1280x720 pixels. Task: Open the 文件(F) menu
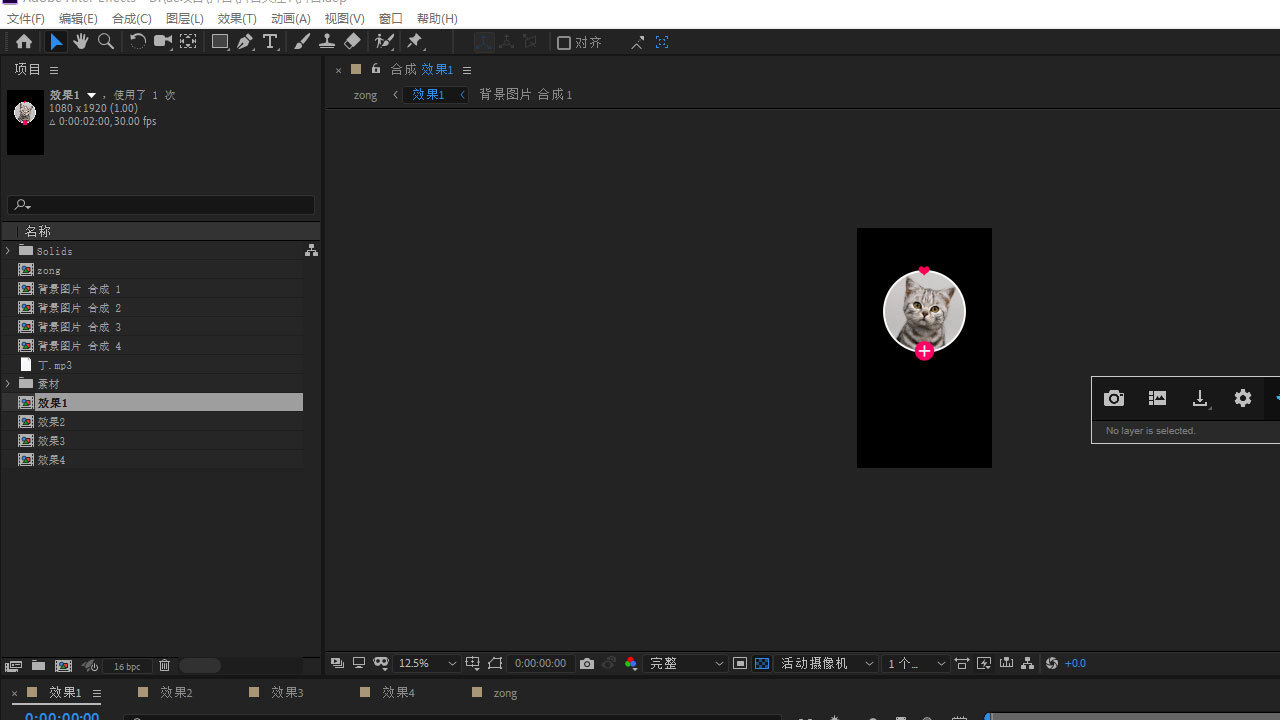click(26, 19)
